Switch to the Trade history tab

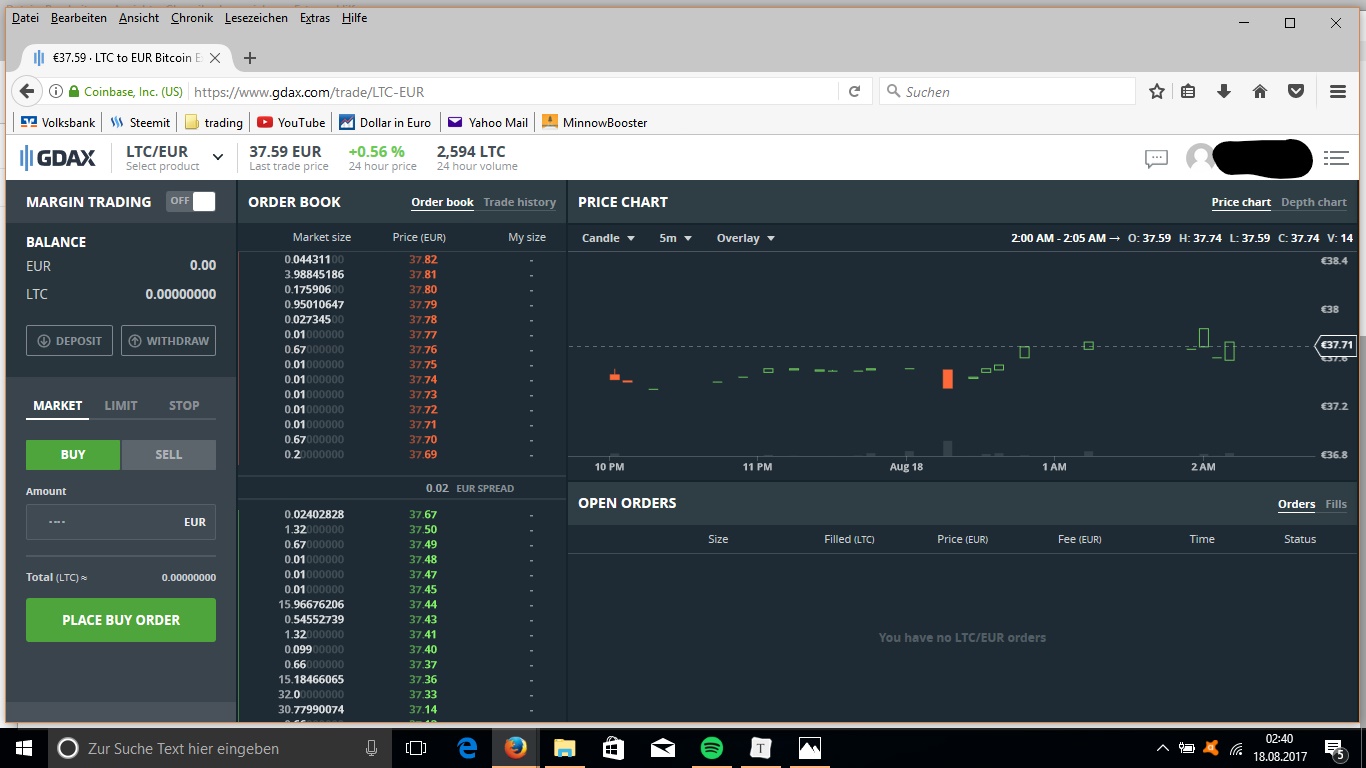click(x=519, y=202)
